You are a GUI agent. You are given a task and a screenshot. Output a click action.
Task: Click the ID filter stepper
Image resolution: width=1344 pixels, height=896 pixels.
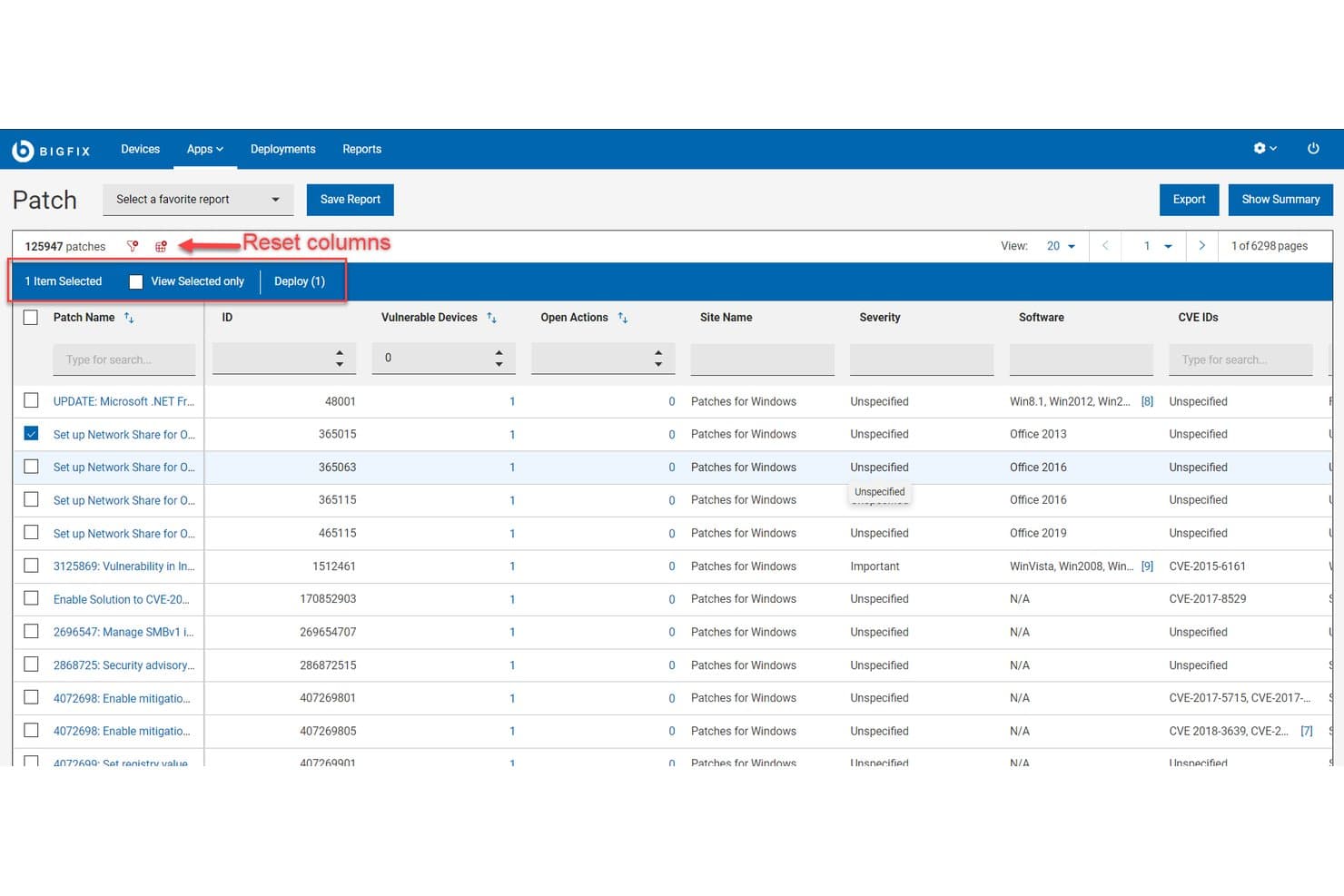click(x=340, y=358)
